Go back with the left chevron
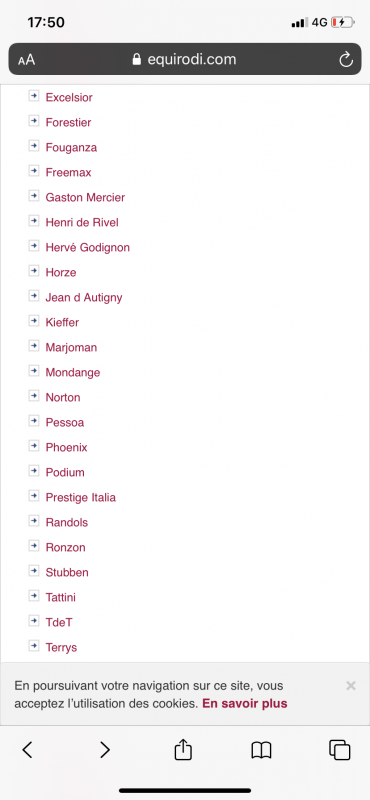Viewport: 370px width, 800px height. point(28,749)
